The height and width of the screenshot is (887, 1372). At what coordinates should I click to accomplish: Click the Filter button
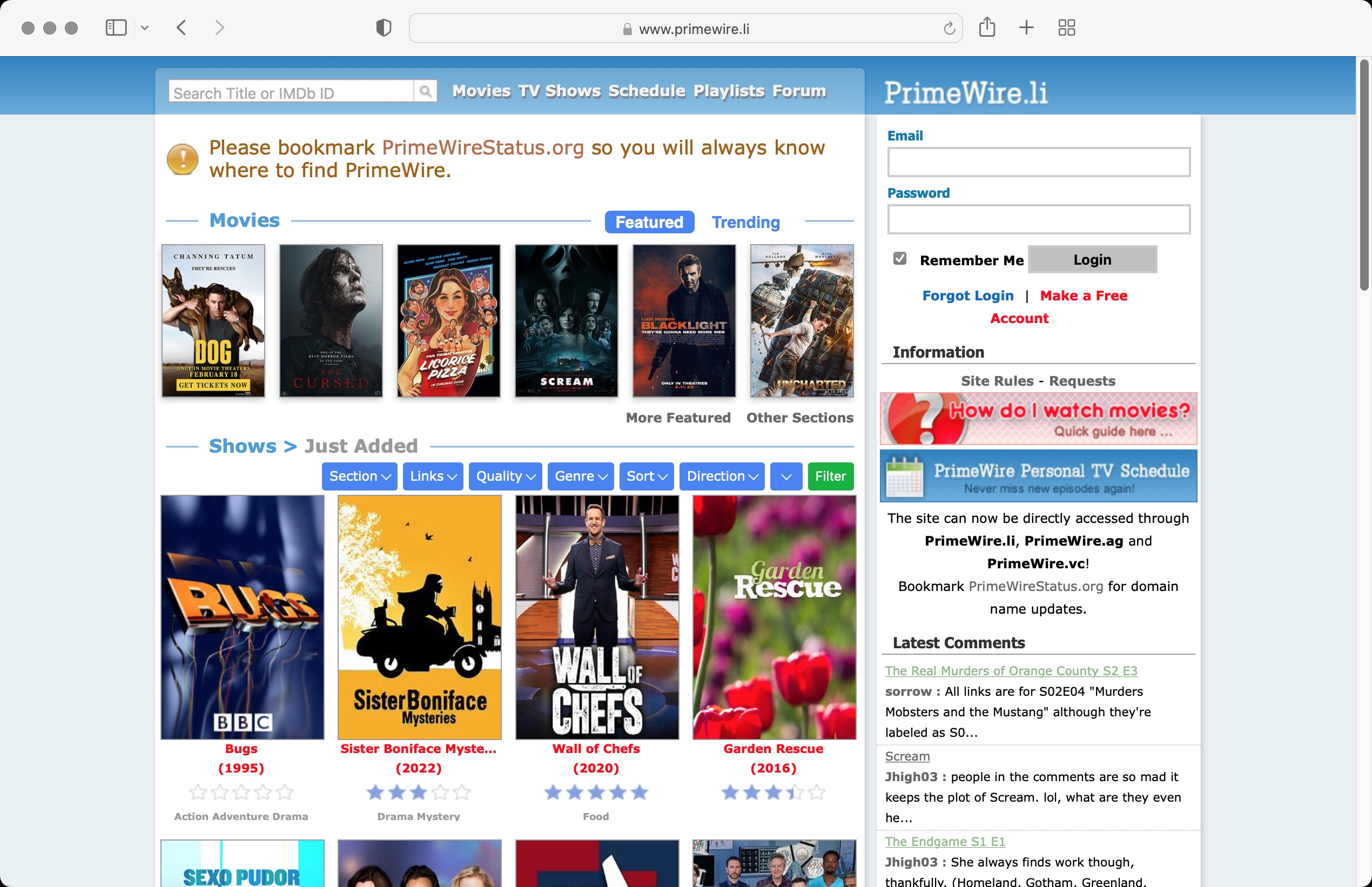tap(830, 475)
